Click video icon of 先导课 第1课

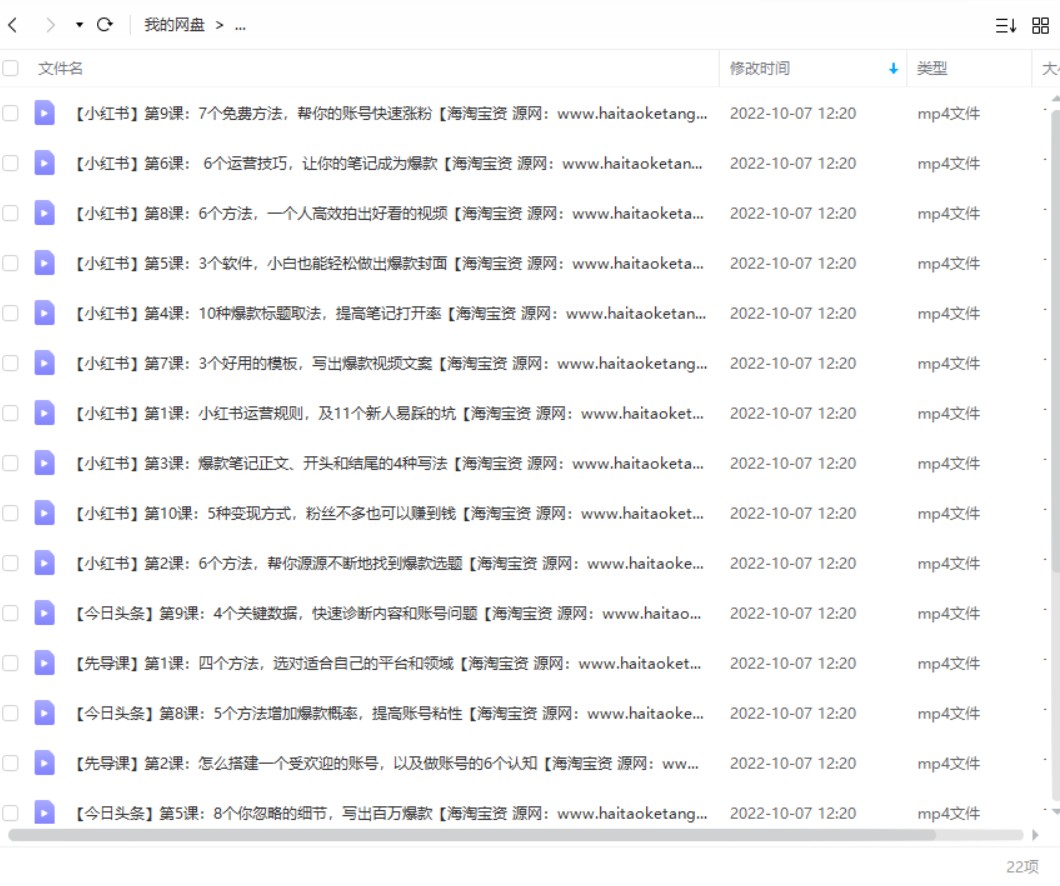click(45, 663)
